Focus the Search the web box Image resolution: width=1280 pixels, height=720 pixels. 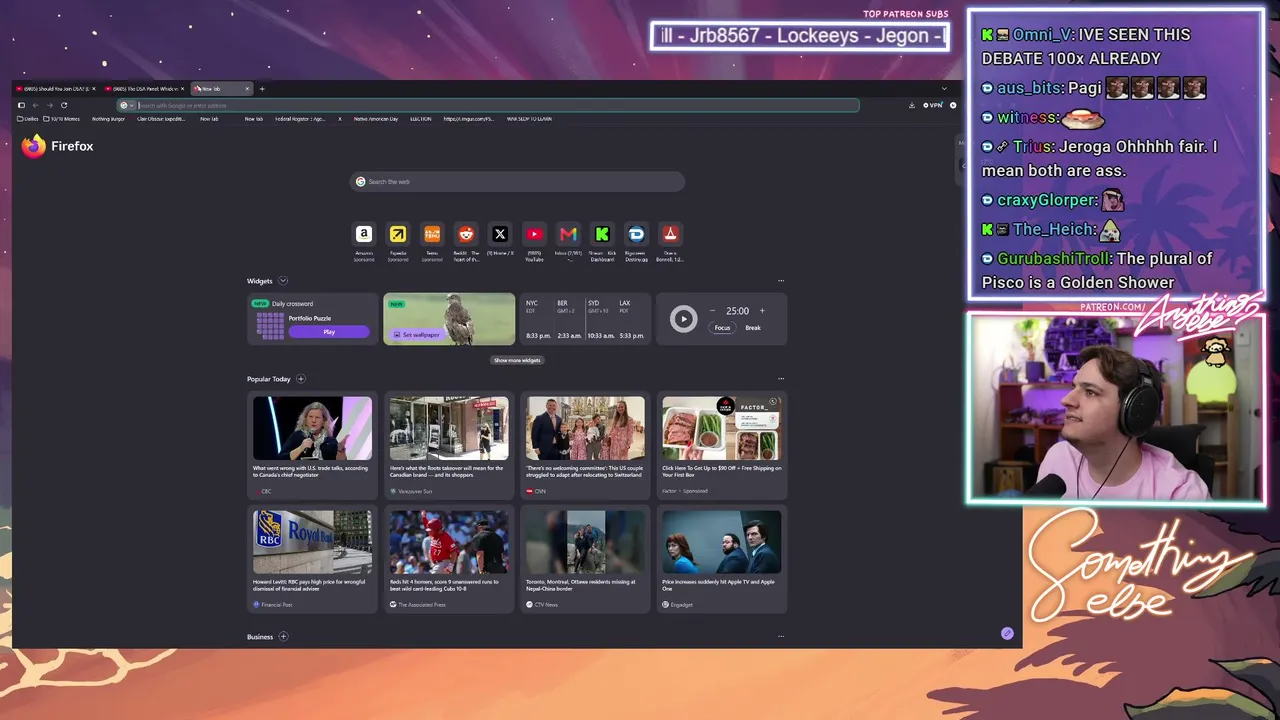(517, 182)
